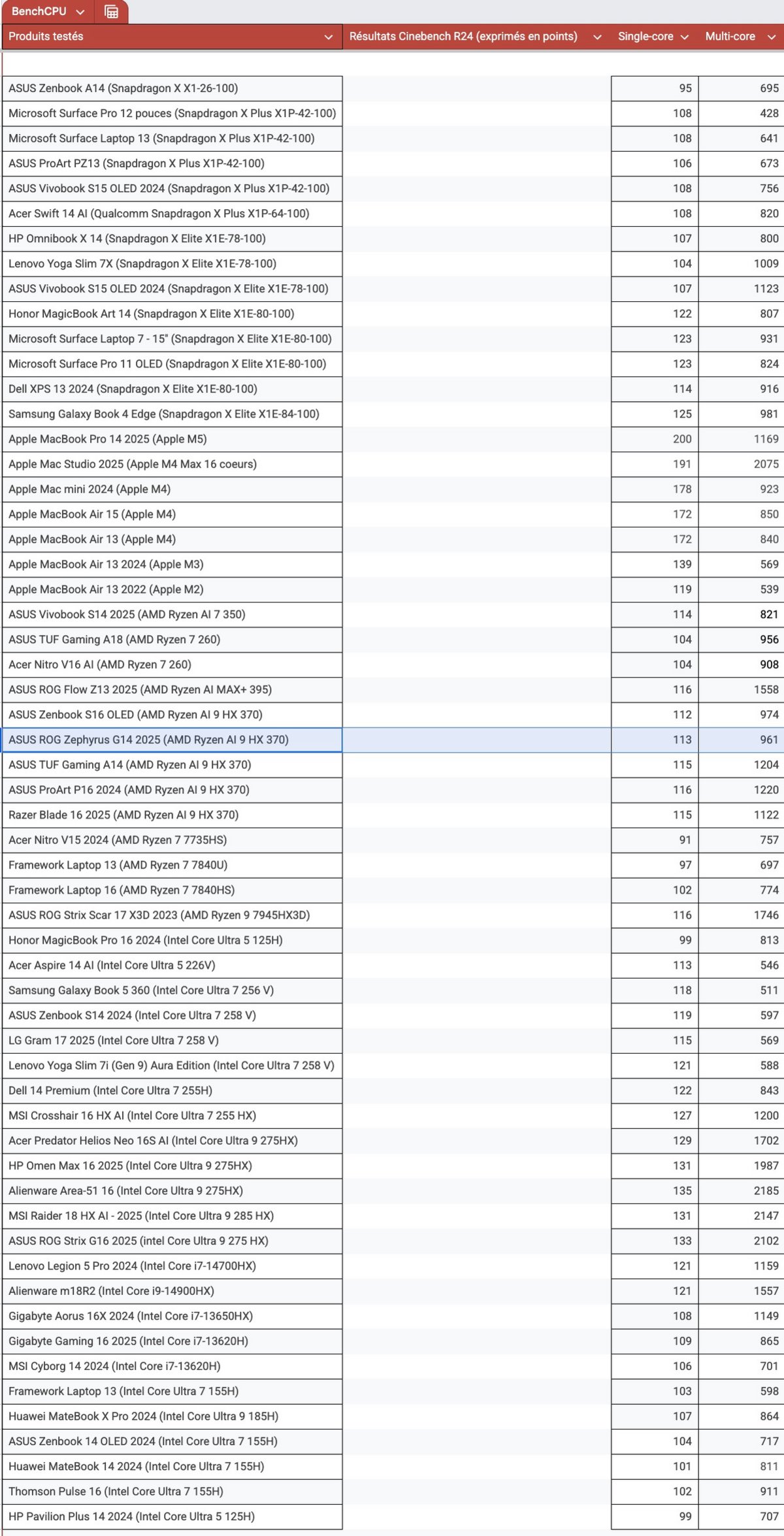Select the Produits testés header cell
This screenshot has width=784, height=1536.
click(x=172, y=37)
